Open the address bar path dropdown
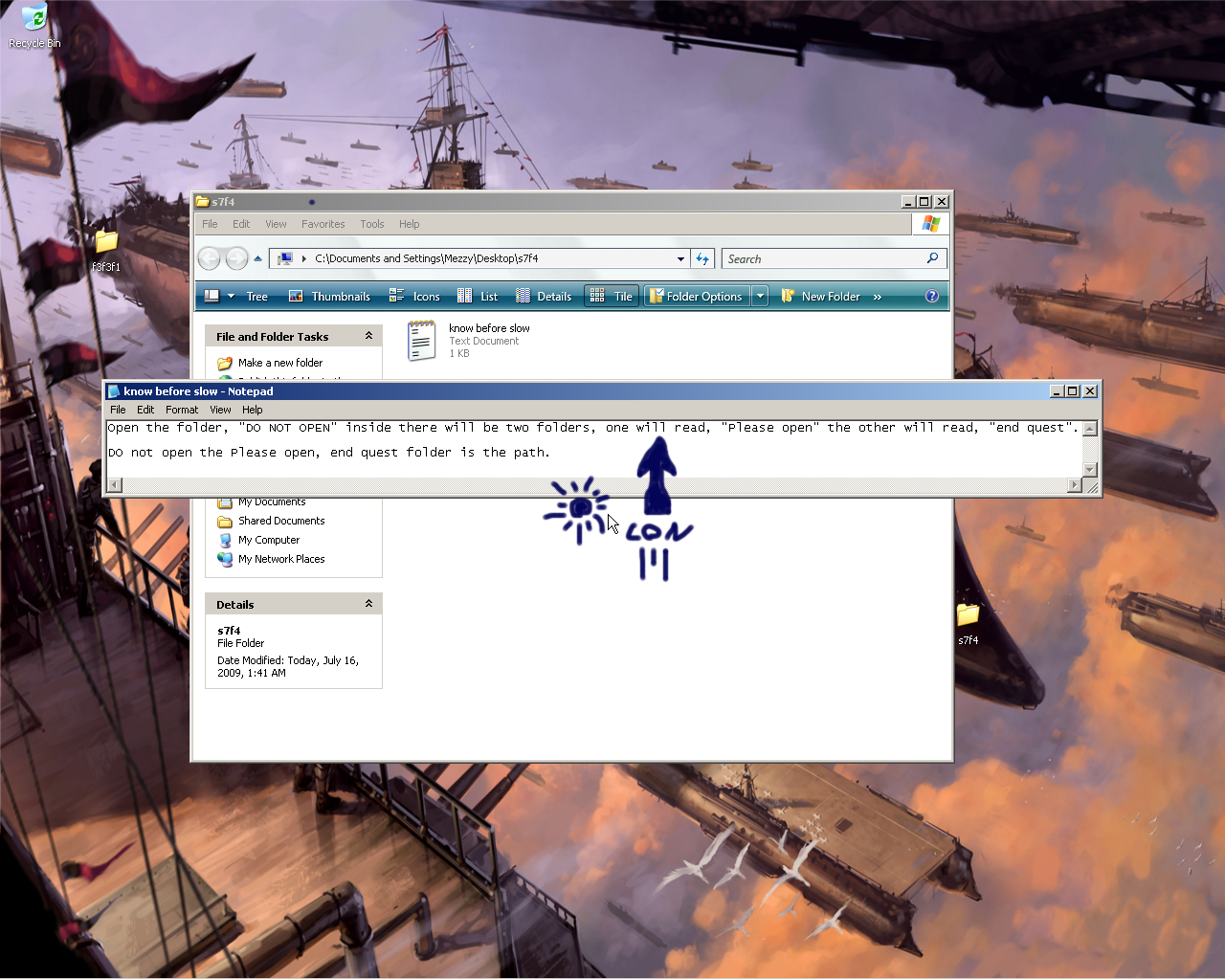The width and height of the screenshot is (1225, 980). point(680,258)
